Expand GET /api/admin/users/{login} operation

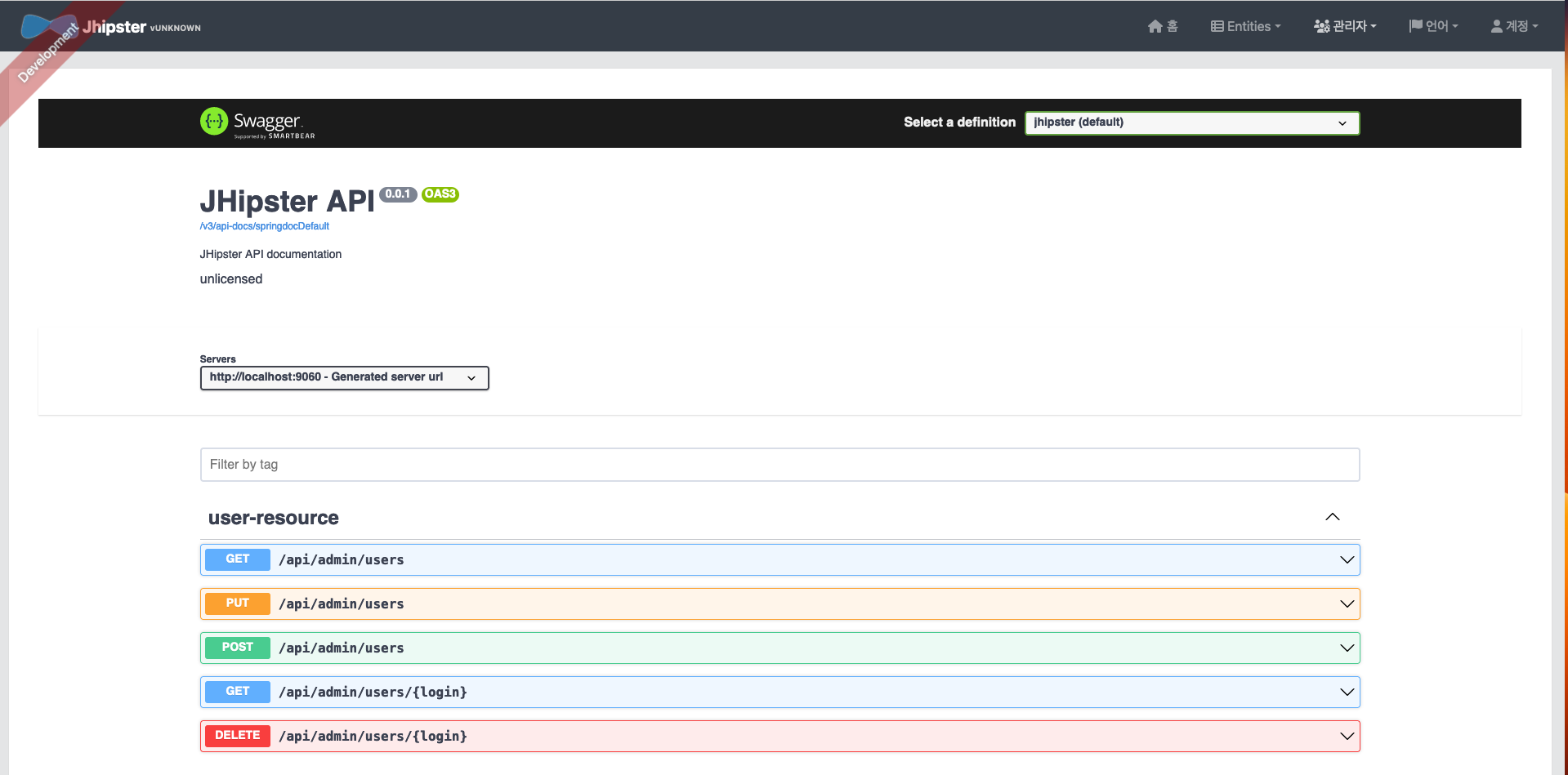coord(780,692)
